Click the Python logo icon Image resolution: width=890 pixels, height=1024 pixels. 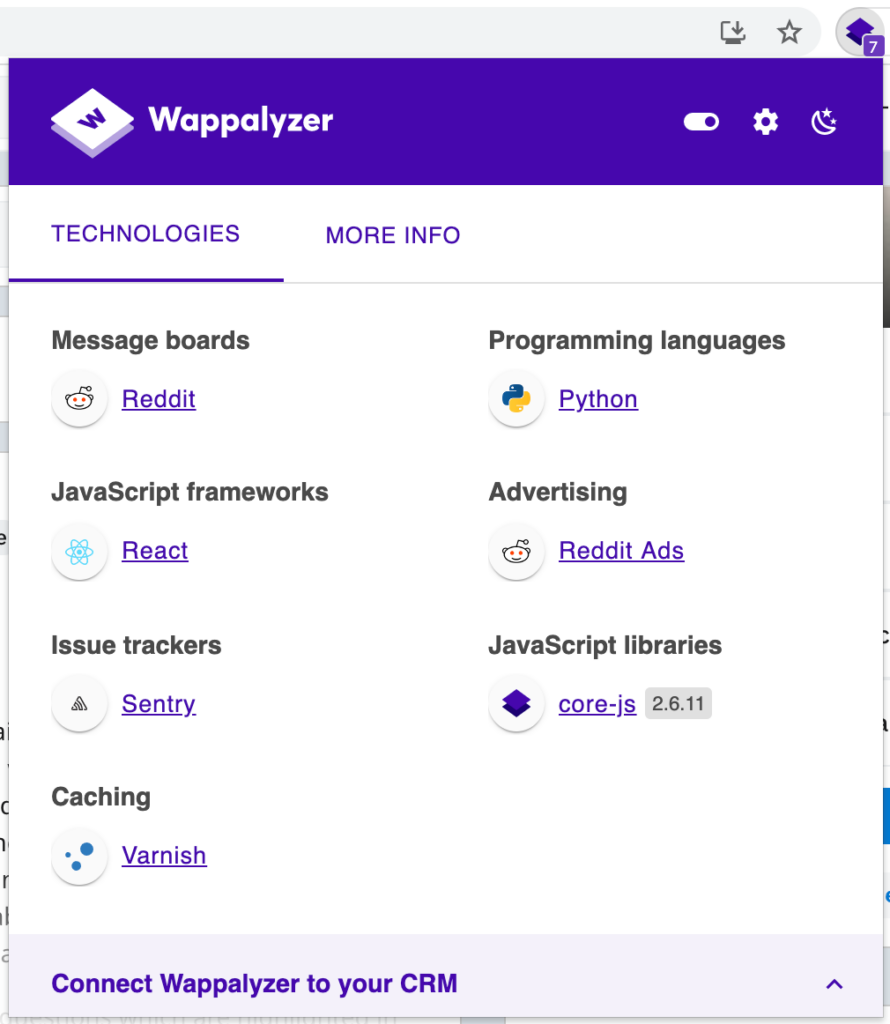tap(516, 398)
